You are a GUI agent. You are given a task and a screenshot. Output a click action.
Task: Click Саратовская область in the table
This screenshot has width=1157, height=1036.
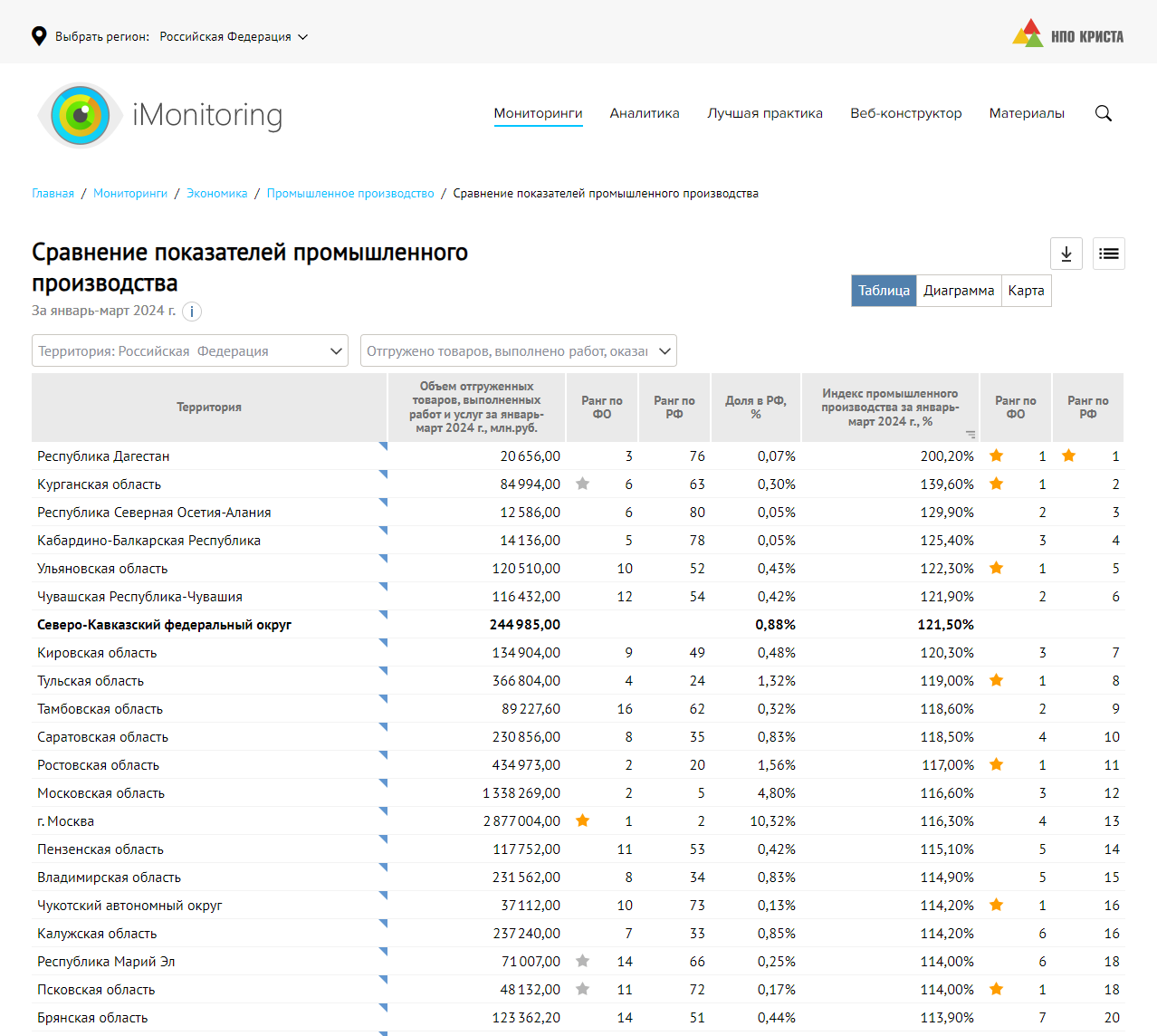[x=102, y=737]
